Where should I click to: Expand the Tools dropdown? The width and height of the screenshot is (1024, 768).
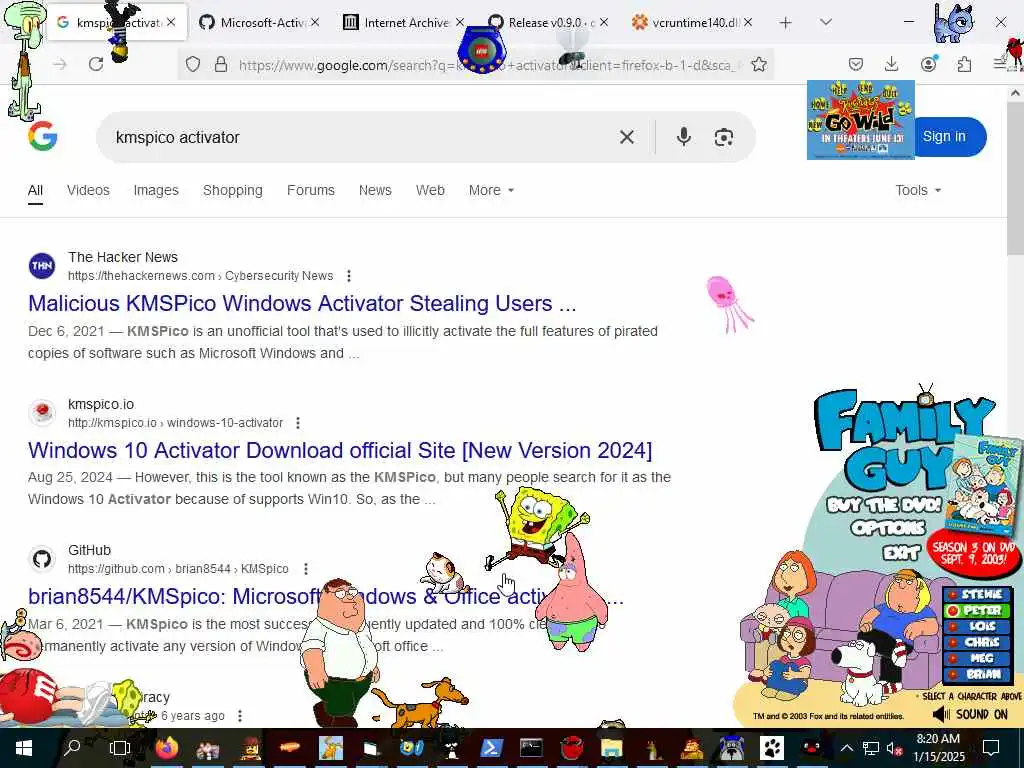point(918,190)
